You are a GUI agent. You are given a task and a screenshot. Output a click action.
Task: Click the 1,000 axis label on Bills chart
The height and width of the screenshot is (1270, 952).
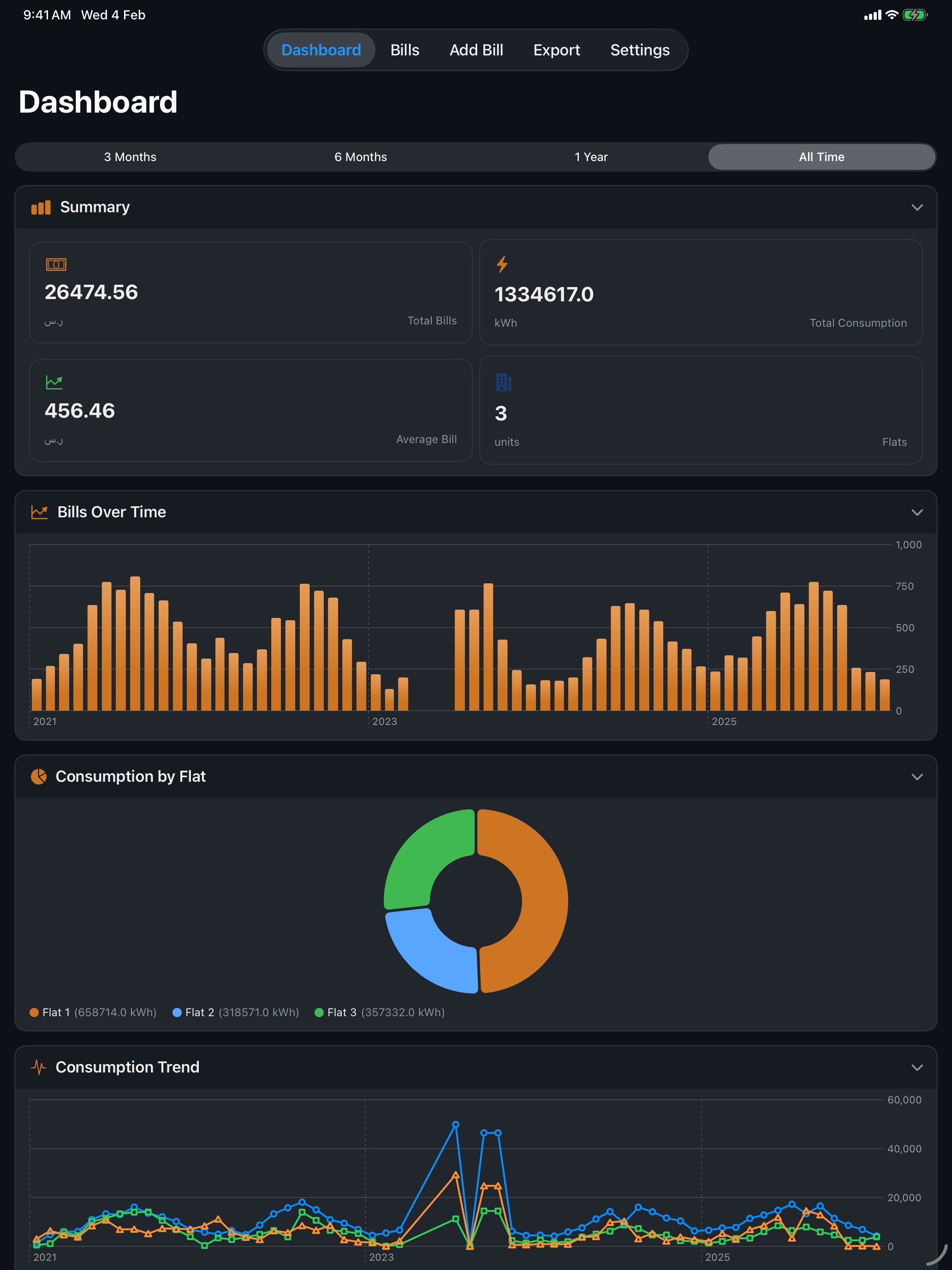[908, 545]
